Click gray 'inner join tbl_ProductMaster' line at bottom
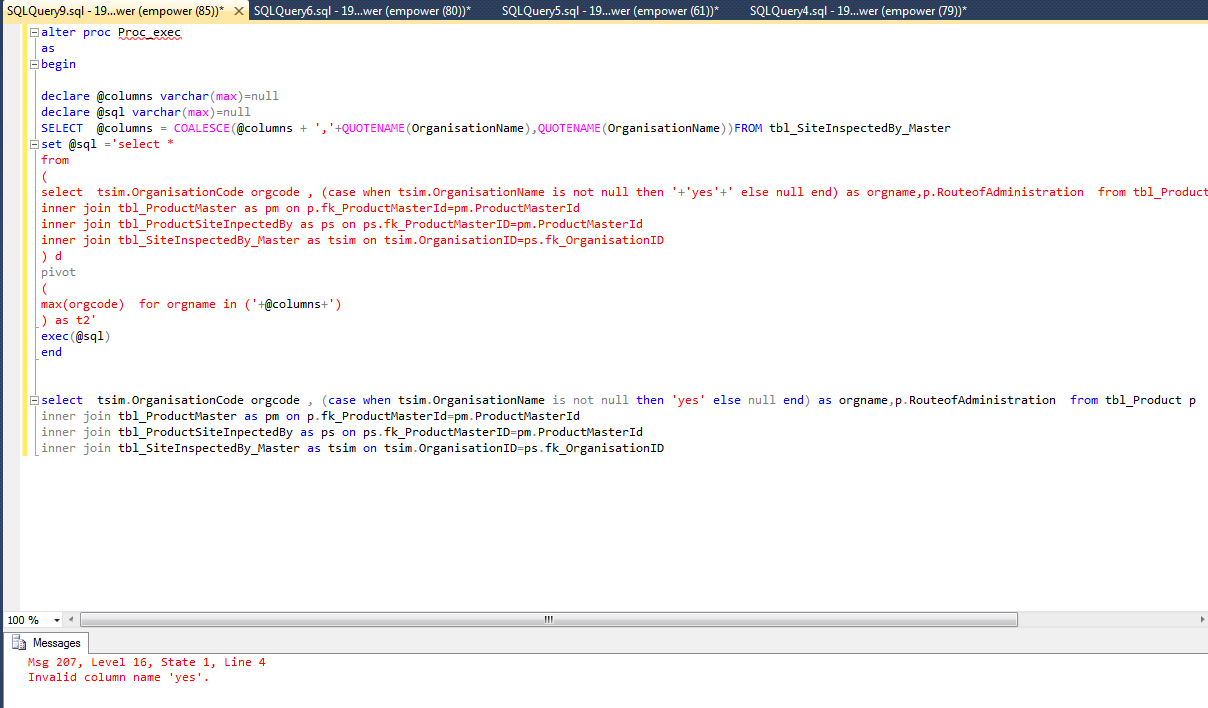Image resolution: width=1208 pixels, height=708 pixels. (310, 416)
